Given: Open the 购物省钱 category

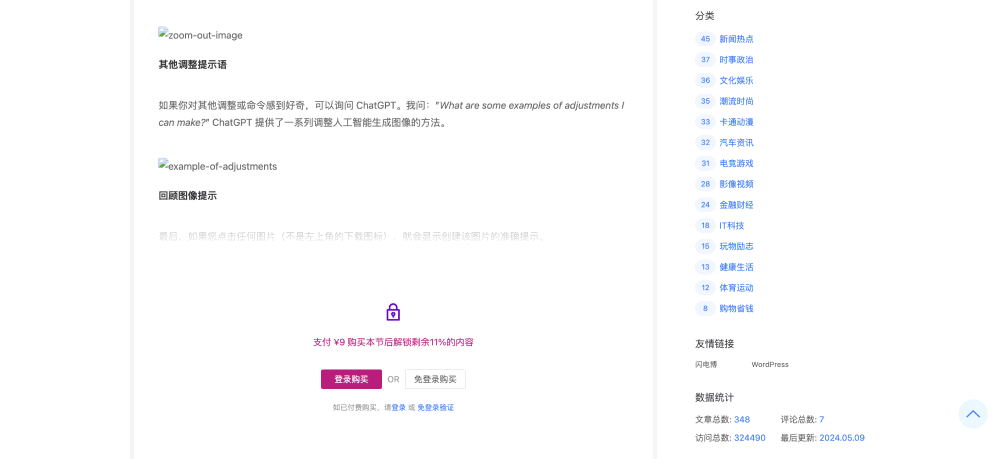Looking at the screenshot, I should [x=737, y=309].
